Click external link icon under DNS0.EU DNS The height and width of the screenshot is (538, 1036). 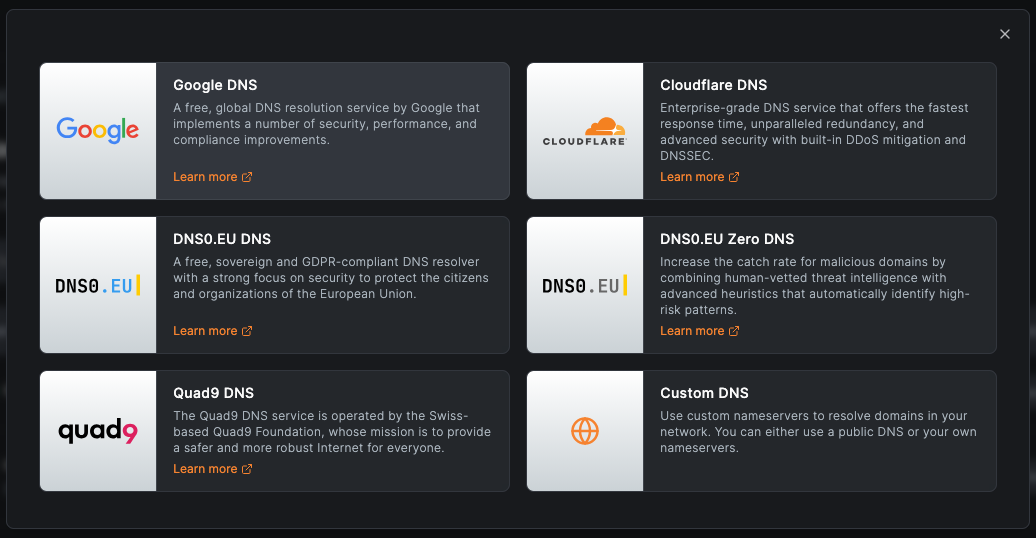(247, 331)
